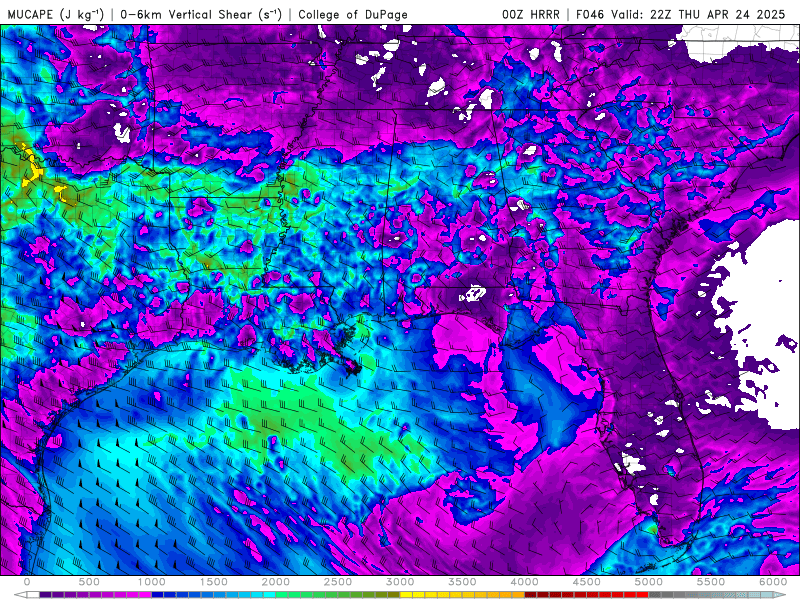The image size is (800, 600).
Task: Click the F046 Valid 22Z THU APR 24 2025 text
Action: point(681,14)
